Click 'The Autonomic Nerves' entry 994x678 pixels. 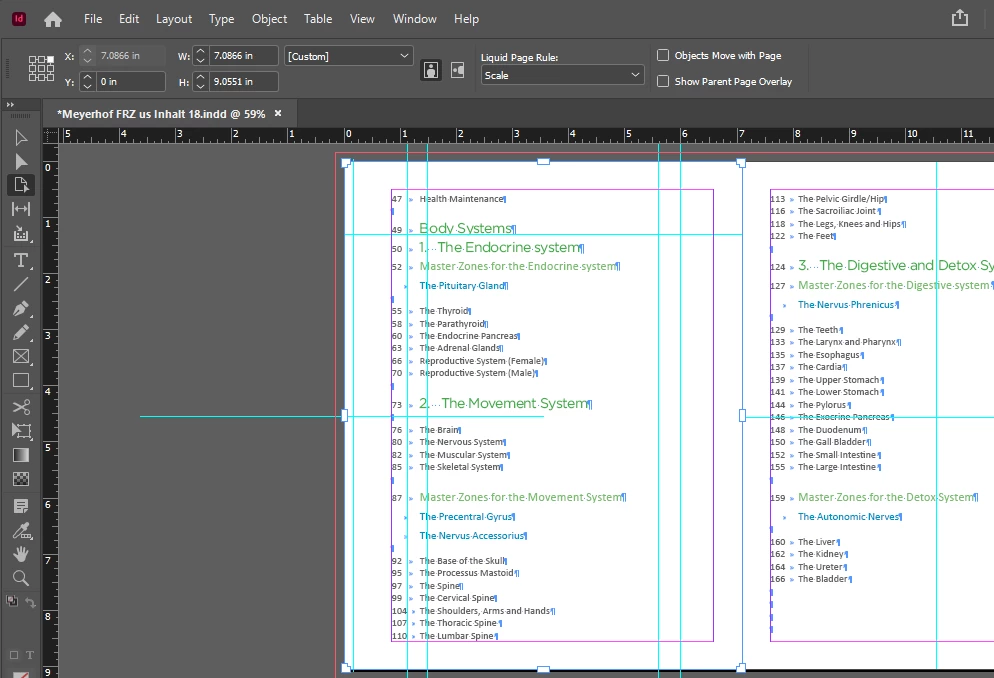[848, 516]
